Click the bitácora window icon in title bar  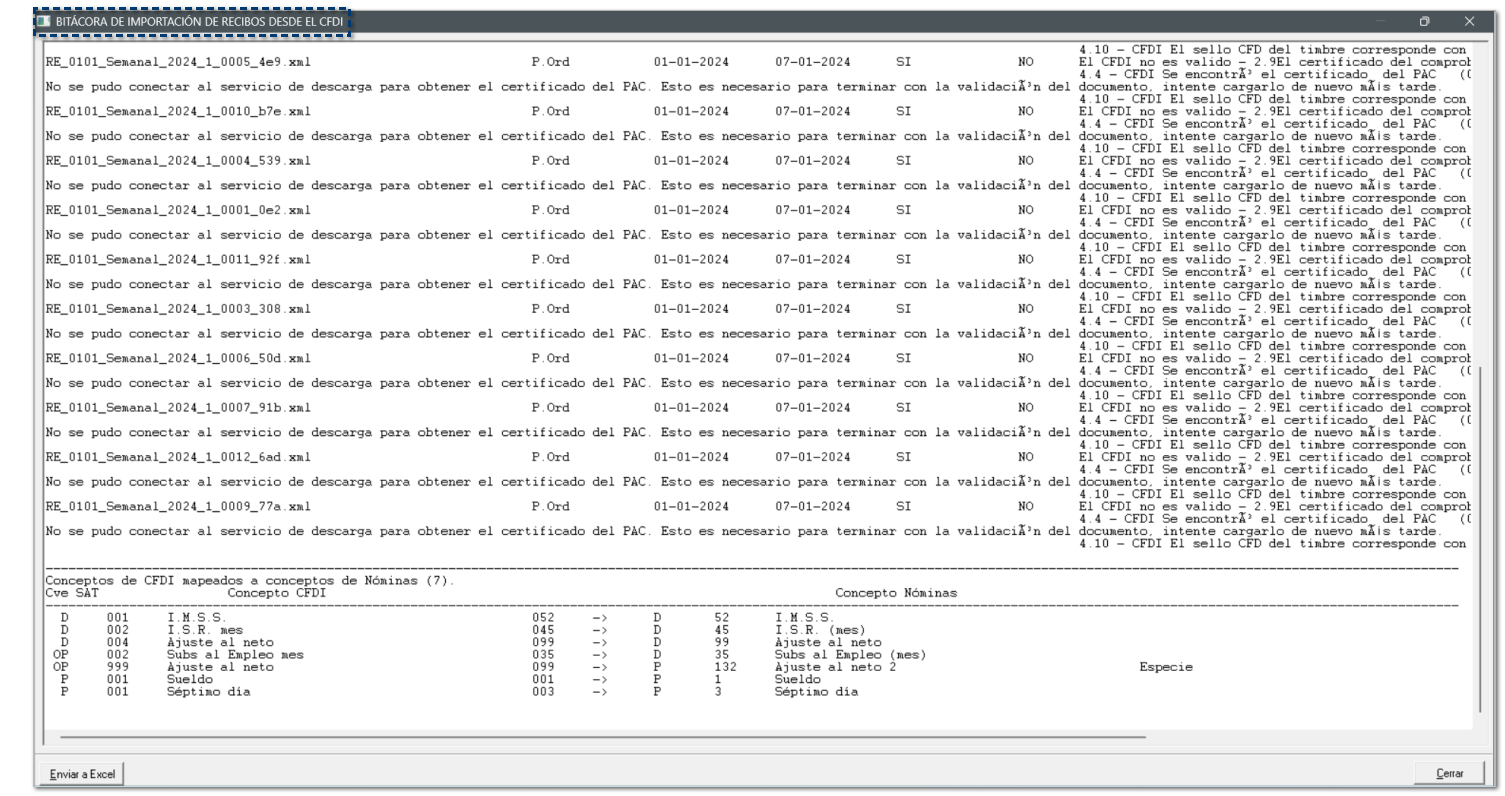[42, 22]
